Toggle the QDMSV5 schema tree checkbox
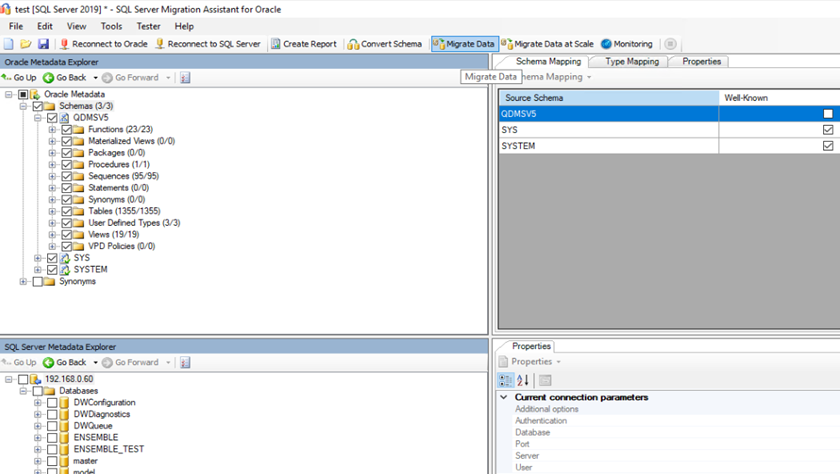 [x=52, y=118]
